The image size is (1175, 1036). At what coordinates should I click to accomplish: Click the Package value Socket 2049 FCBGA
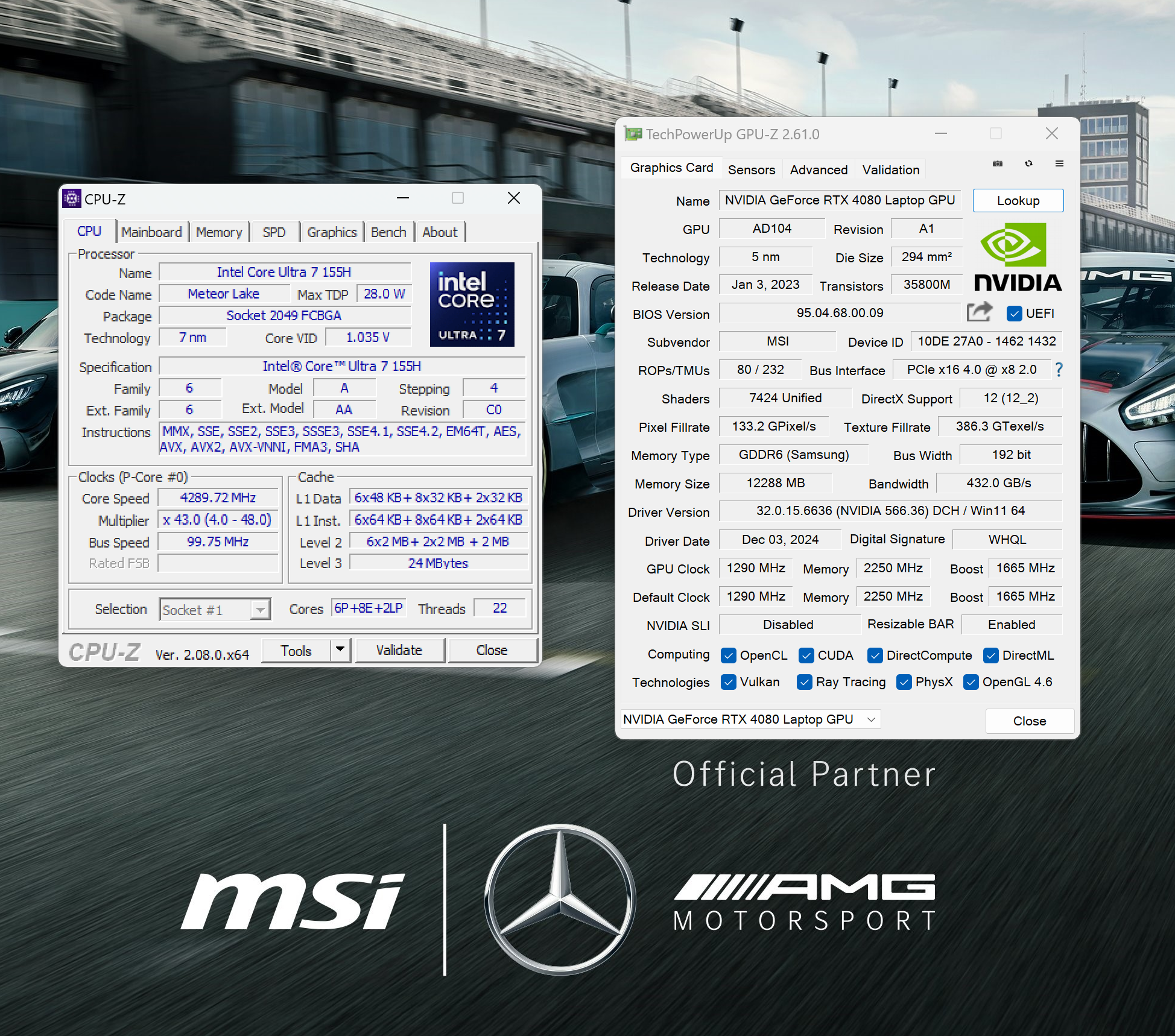tap(284, 316)
